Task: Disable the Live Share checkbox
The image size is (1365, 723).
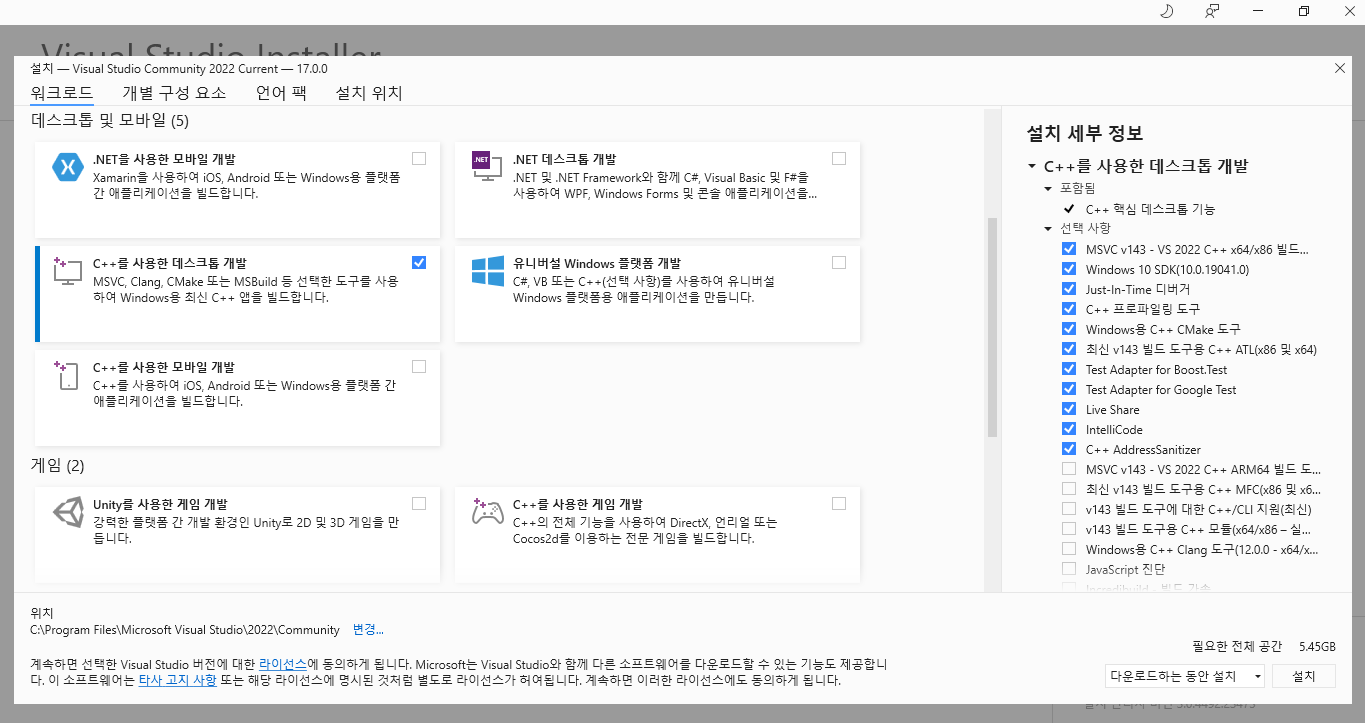Action: coord(1068,409)
